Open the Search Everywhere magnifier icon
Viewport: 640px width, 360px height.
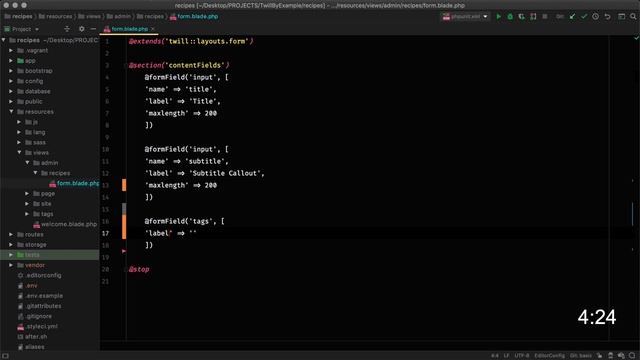point(633,17)
